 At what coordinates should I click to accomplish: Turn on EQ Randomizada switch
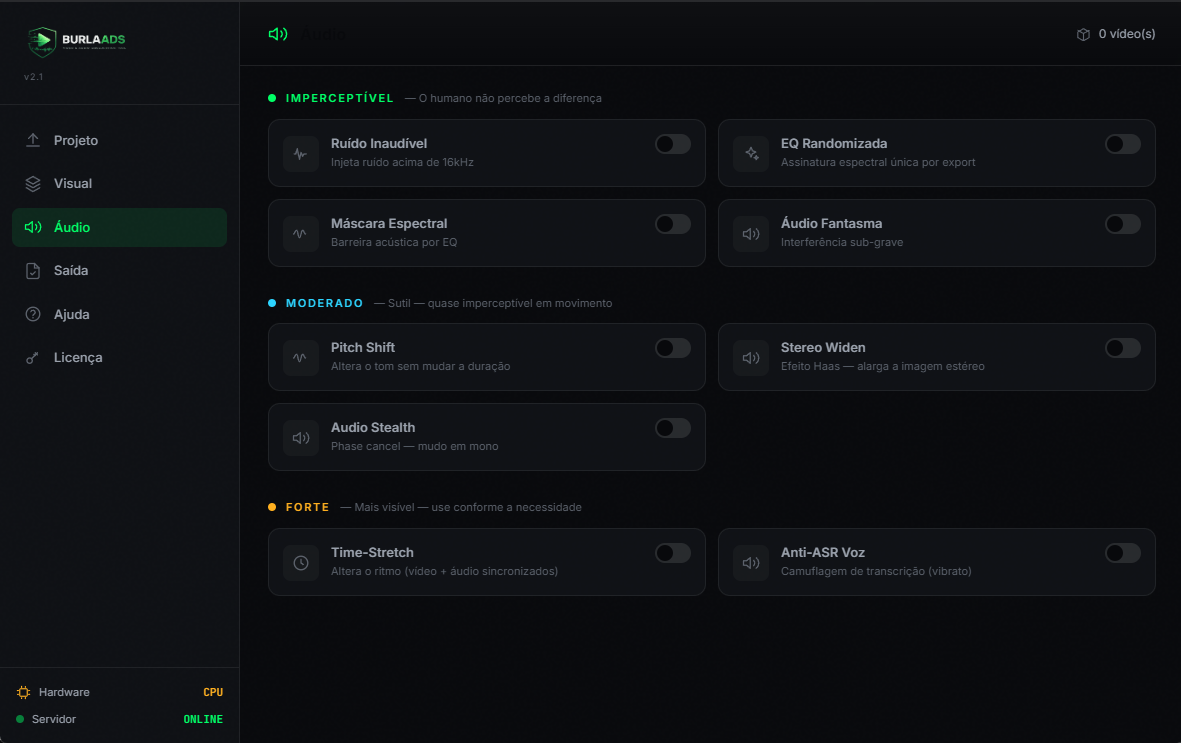[x=1122, y=144]
